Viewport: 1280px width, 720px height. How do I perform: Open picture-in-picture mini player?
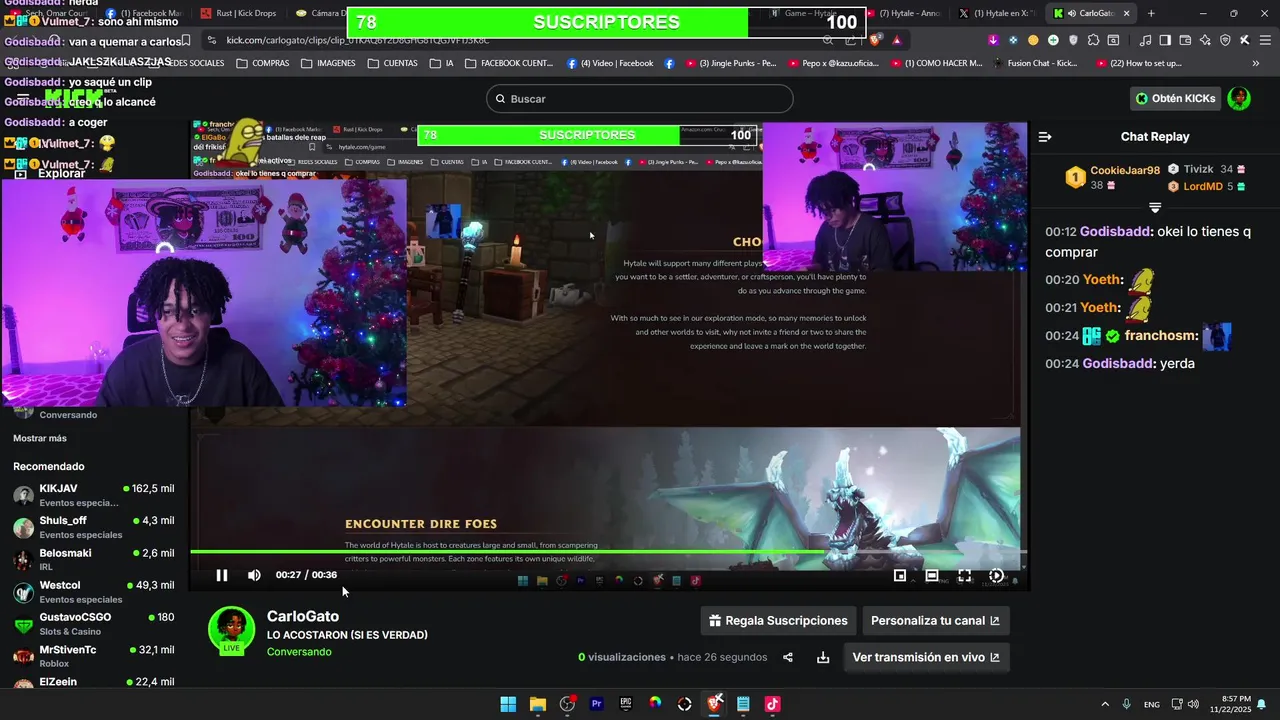click(x=900, y=575)
